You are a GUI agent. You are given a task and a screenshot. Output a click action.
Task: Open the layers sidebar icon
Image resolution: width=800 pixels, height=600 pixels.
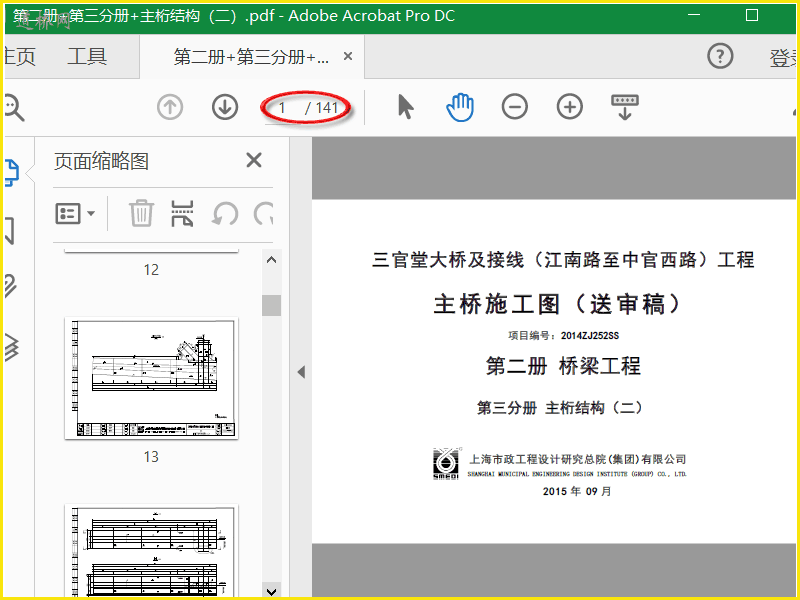11,347
